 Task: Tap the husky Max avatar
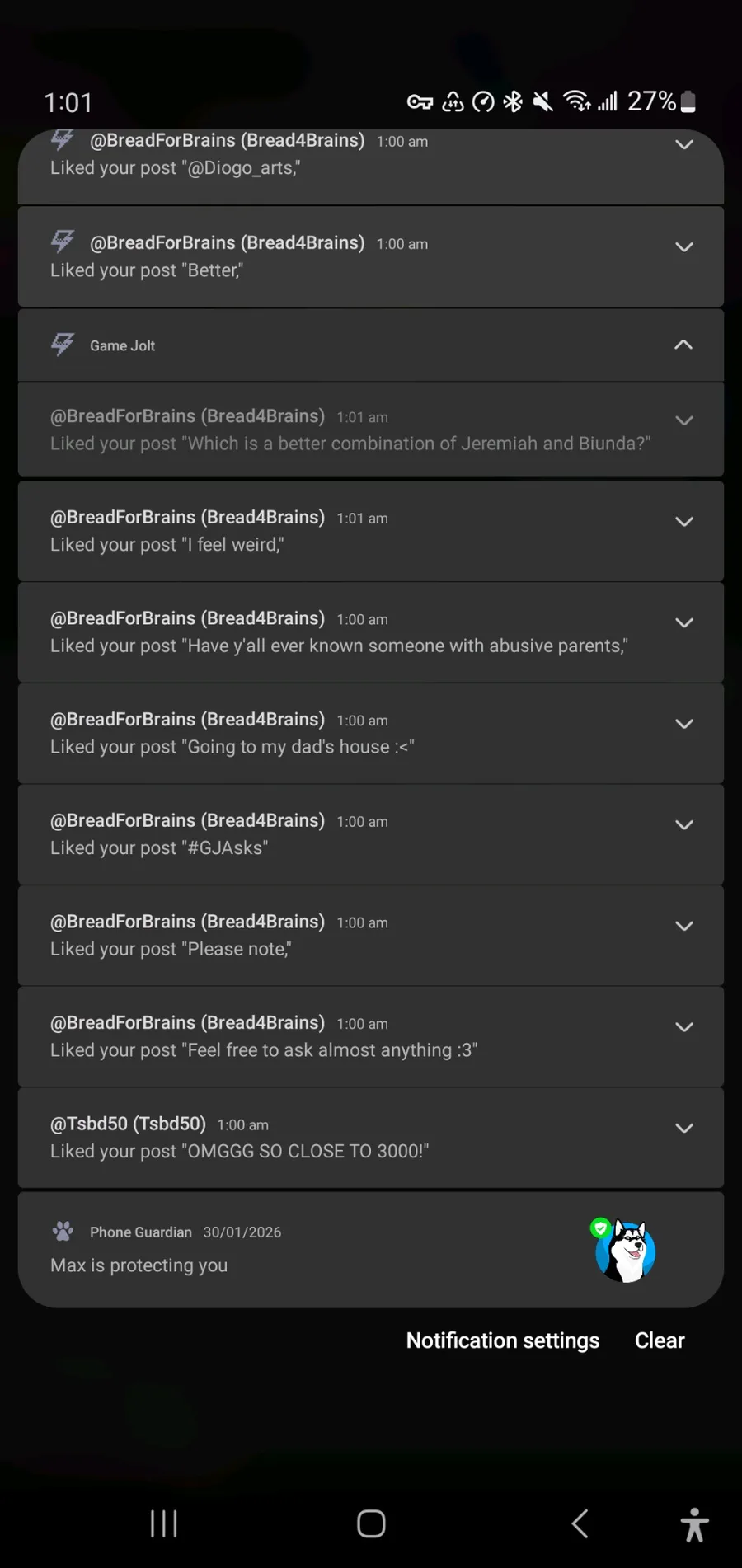pyautogui.click(x=625, y=1251)
